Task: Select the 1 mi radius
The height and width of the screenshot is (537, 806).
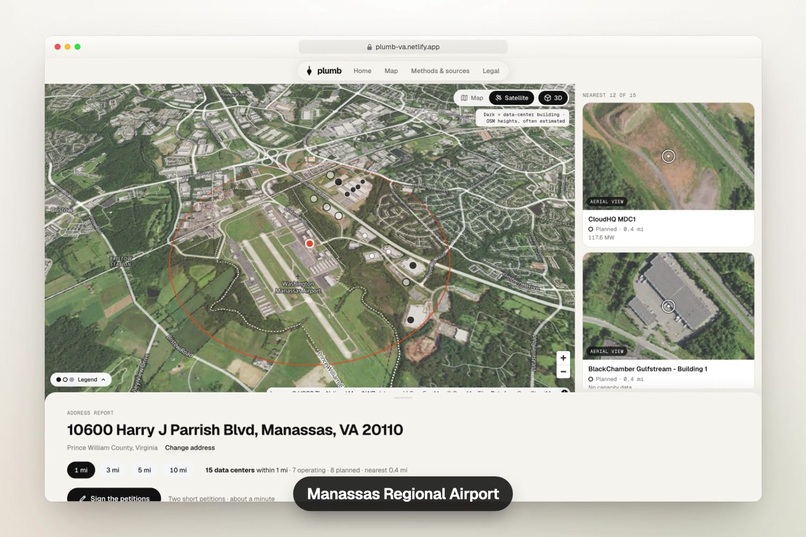Action: [81, 470]
